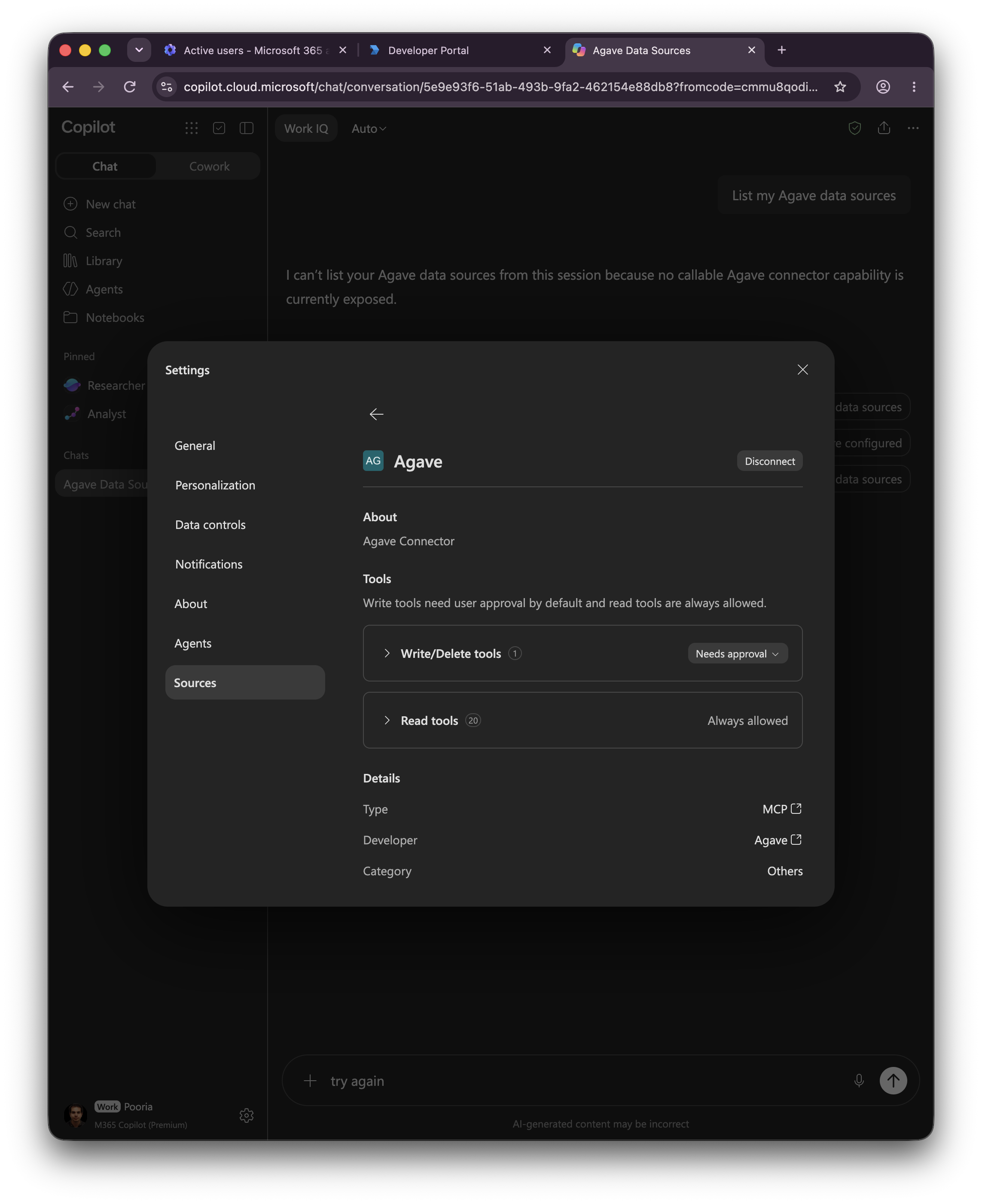Click the share conversation icon
The image size is (982, 1204).
click(x=884, y=128)
